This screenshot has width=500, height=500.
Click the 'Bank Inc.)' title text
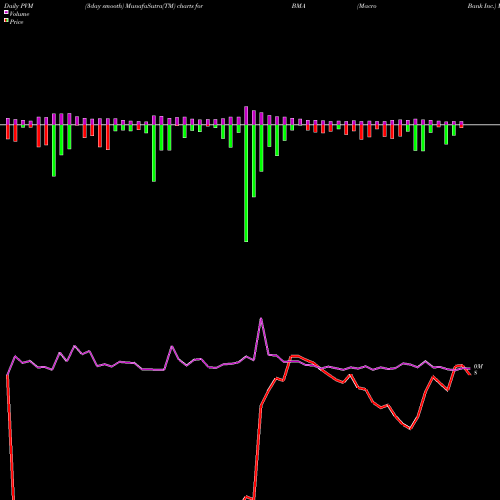(x=482, y=6)
